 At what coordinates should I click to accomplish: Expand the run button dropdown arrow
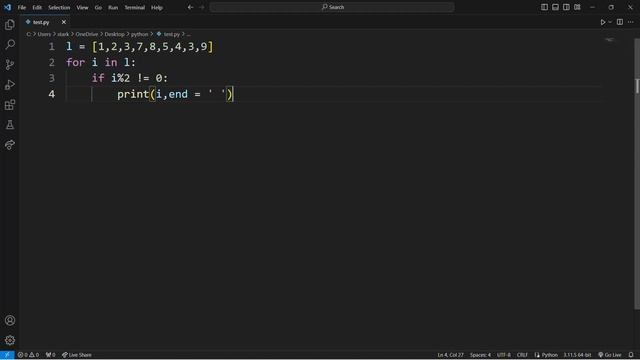coord(610,22)
